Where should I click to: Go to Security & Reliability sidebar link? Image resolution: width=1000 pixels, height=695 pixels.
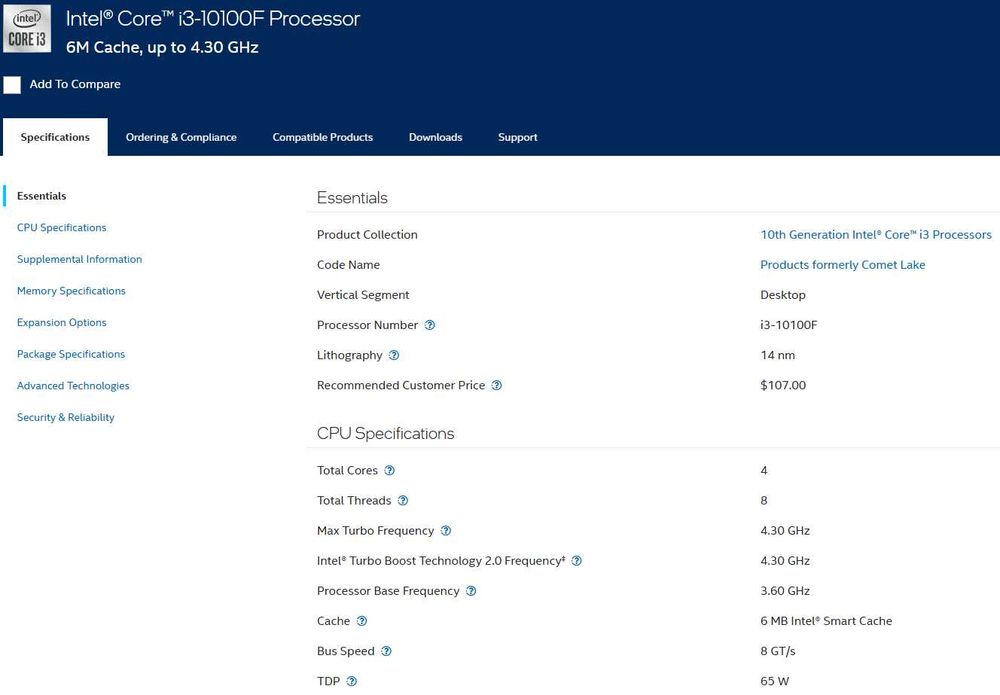point(66,417)
